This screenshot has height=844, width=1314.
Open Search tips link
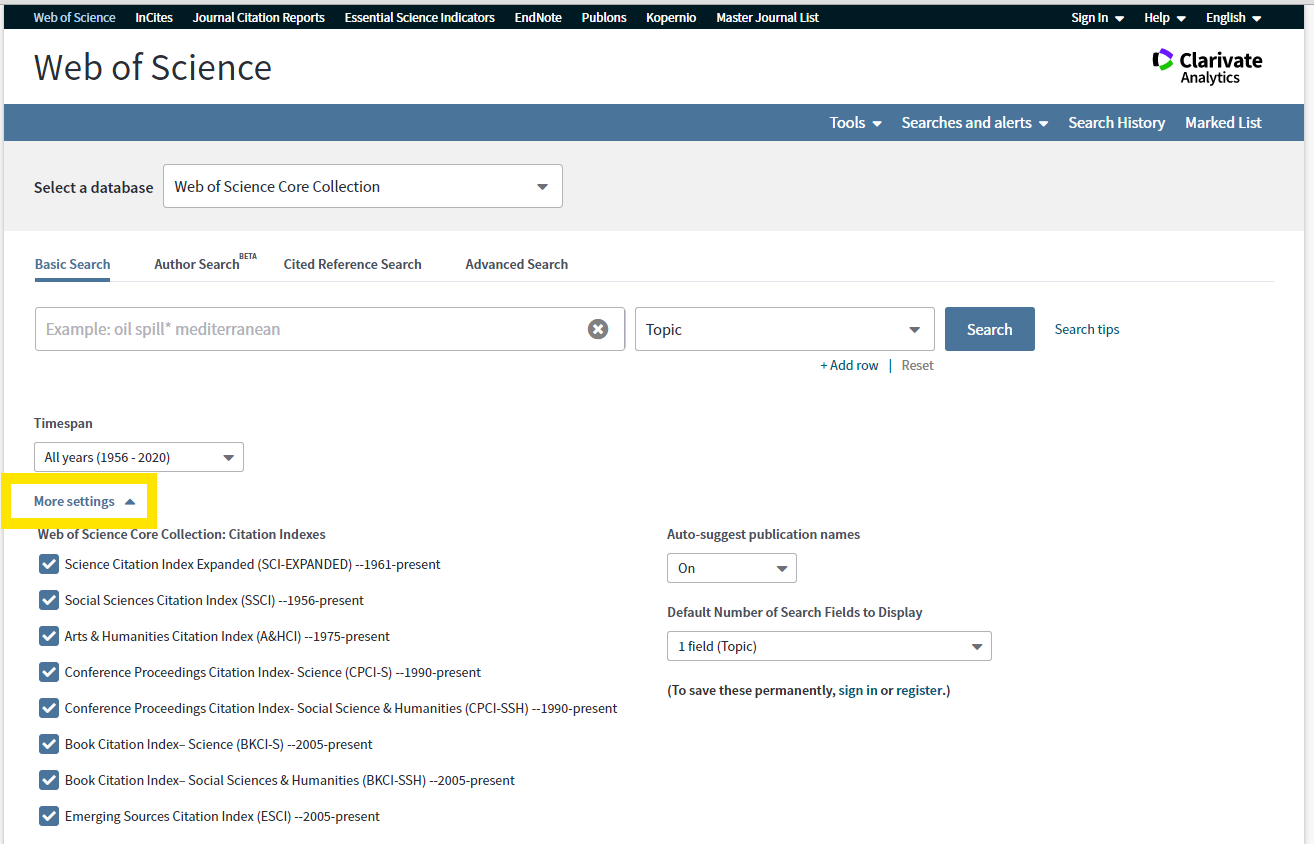point(1087,329)
